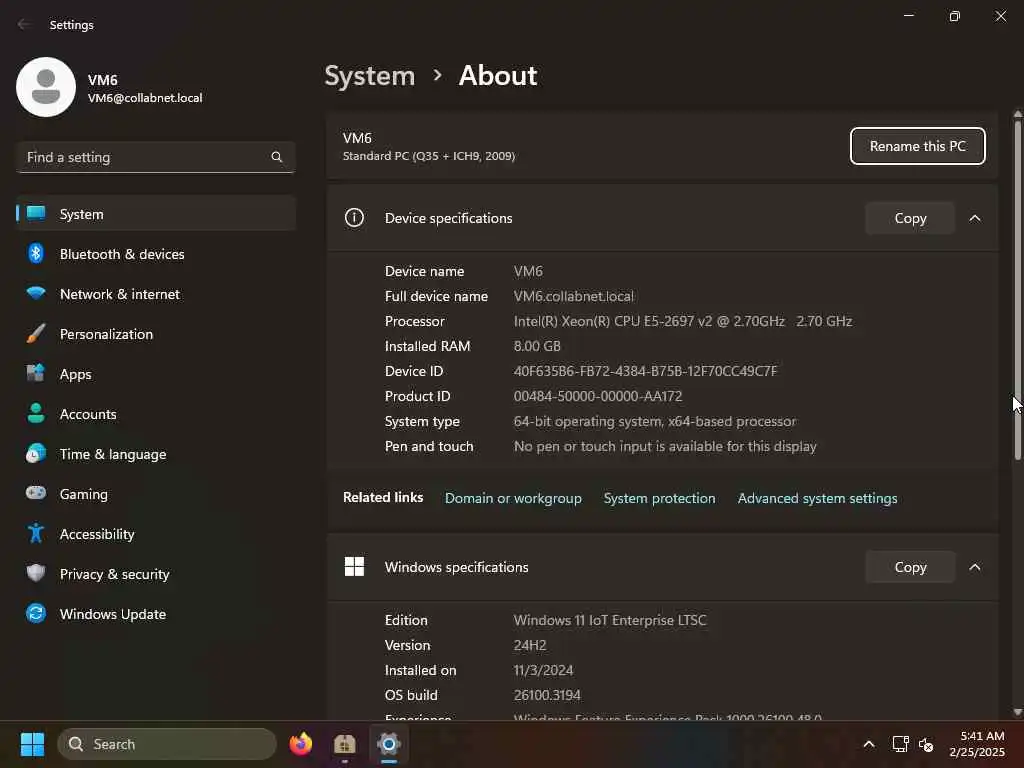The width and height of the screenshot is (1024, 768).
Task: Click the Time & language clock icon
Action: [36, 453]
